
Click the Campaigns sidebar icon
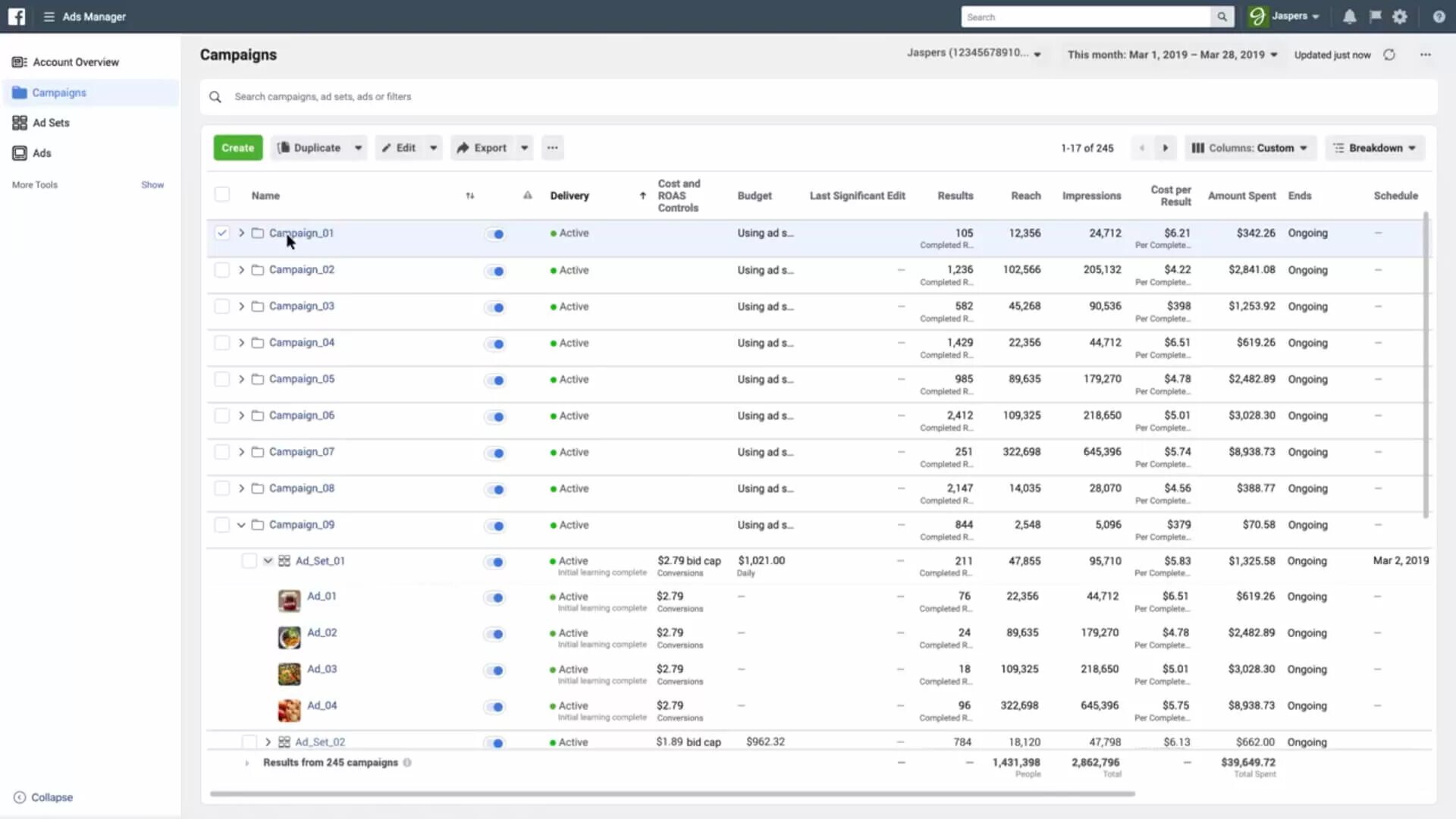19,92
